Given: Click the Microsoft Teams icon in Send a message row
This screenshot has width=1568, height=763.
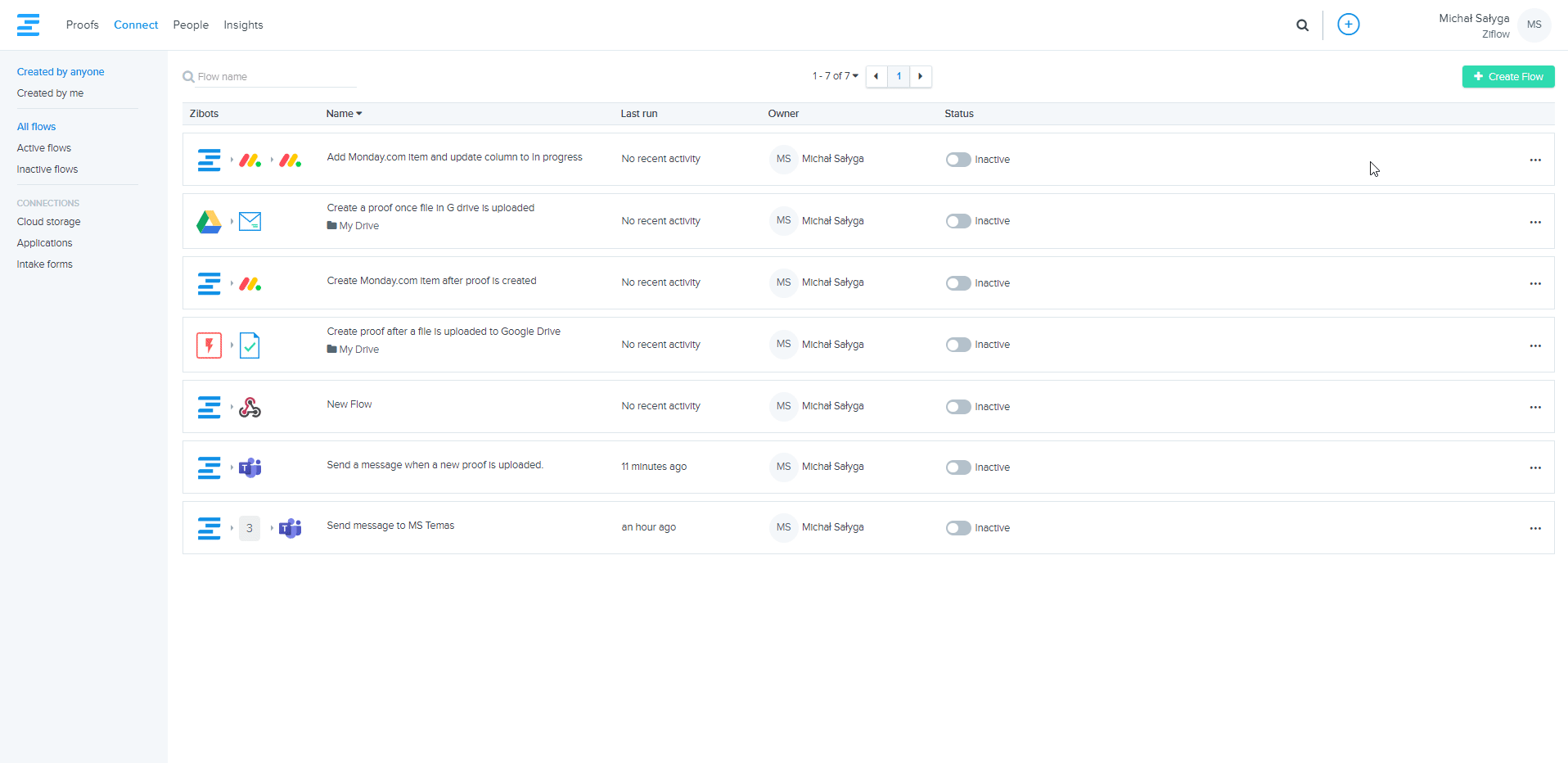Looking at the screenshot, I should click(250, 467).
